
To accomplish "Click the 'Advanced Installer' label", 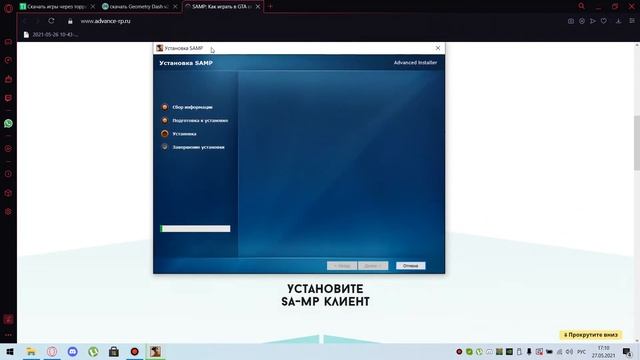I will (x=415, y=62).
